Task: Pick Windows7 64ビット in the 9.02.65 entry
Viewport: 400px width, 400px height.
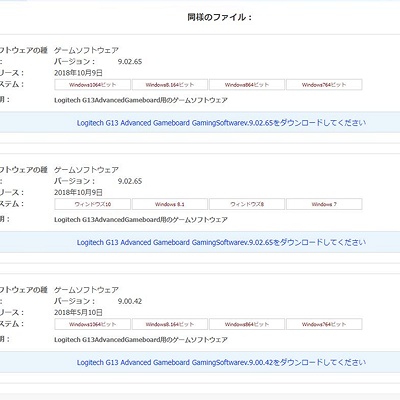Action: 324,85
